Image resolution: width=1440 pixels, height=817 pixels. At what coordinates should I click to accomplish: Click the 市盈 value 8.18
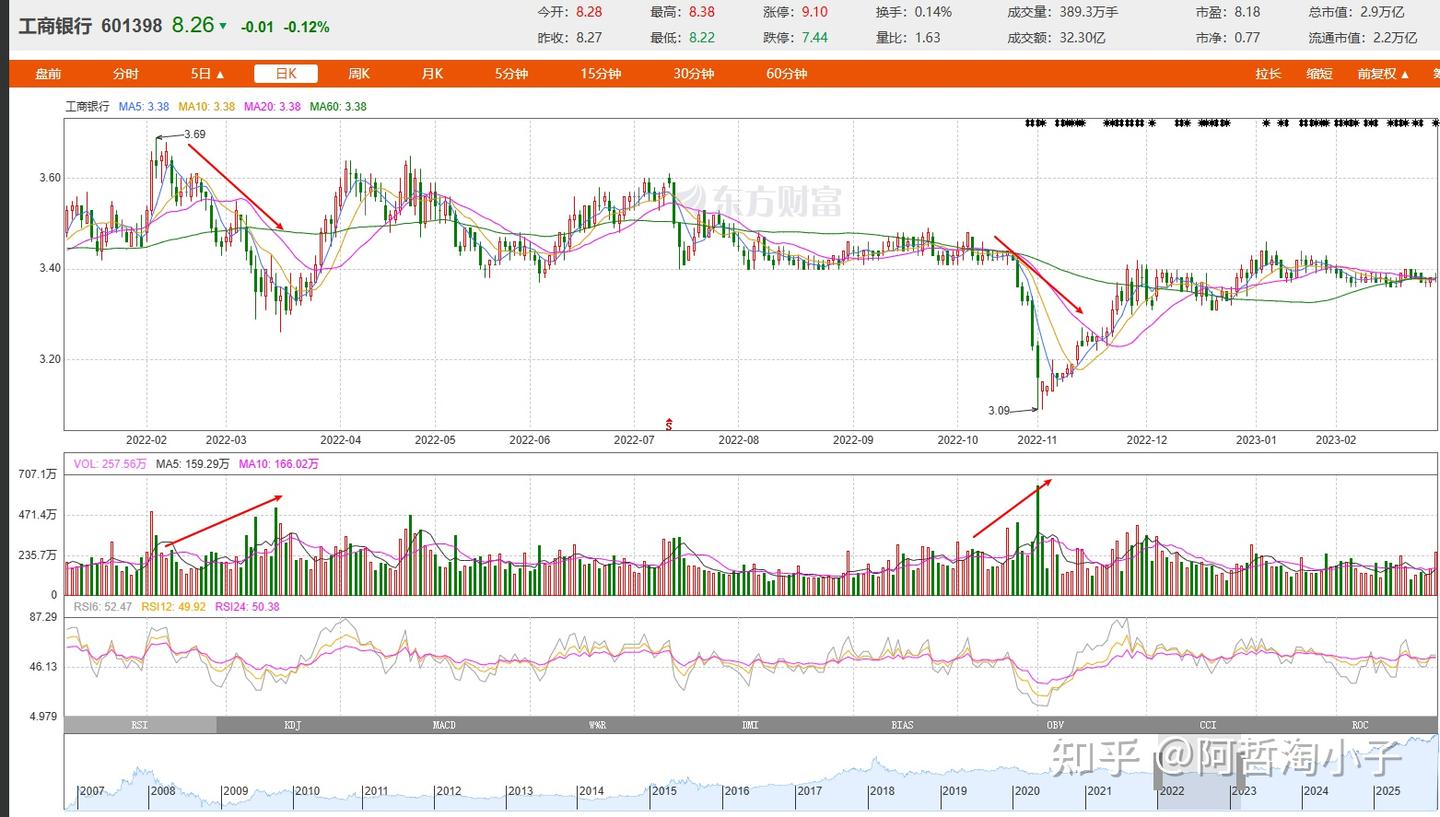(x=1248, y=12)
